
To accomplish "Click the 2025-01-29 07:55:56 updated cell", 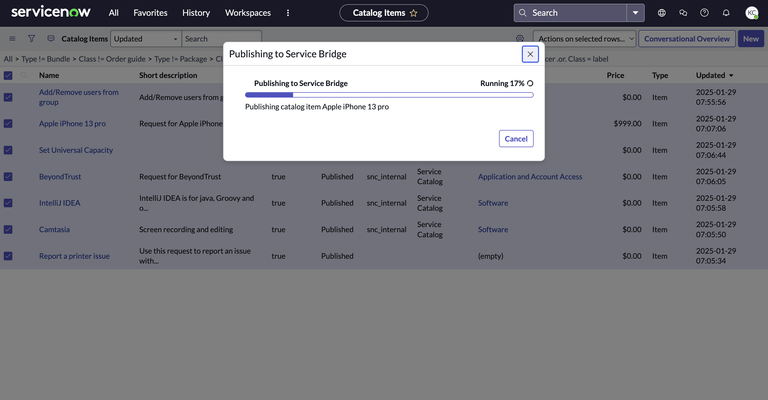I will 716,97.
